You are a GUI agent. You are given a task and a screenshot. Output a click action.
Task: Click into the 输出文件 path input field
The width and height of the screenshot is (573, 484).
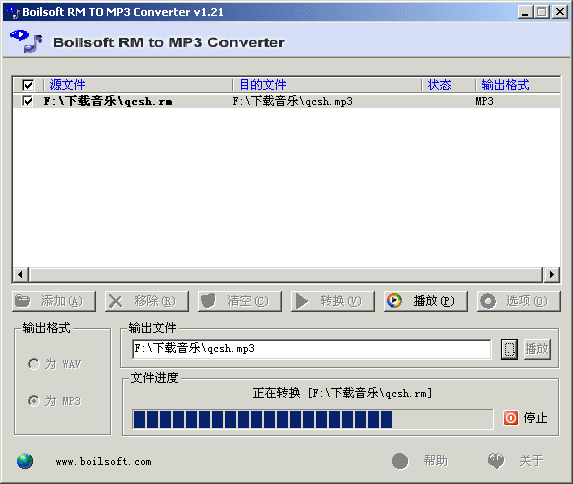tap(312, 349)
